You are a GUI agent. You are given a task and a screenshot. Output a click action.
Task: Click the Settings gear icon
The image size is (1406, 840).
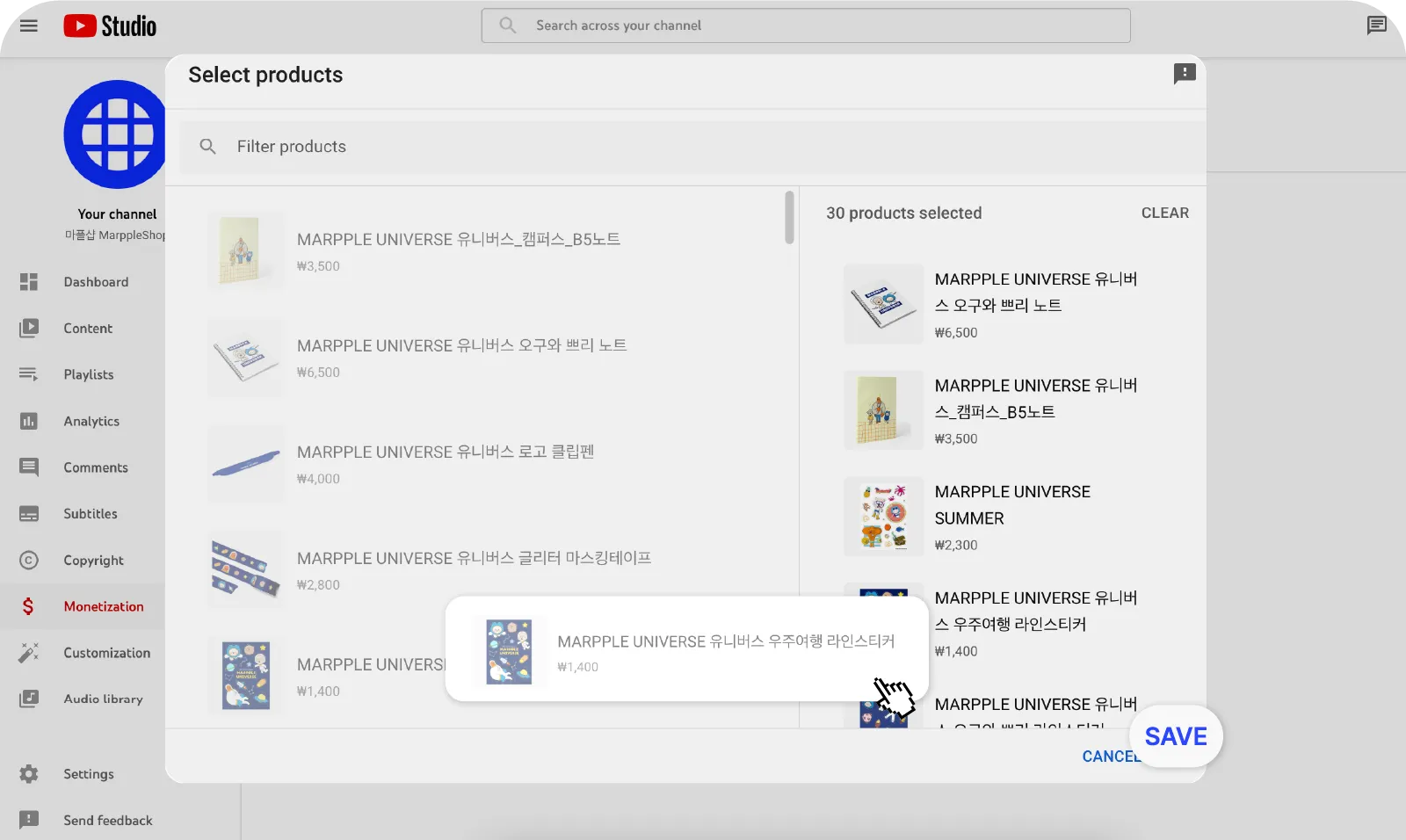coord(29,774)
